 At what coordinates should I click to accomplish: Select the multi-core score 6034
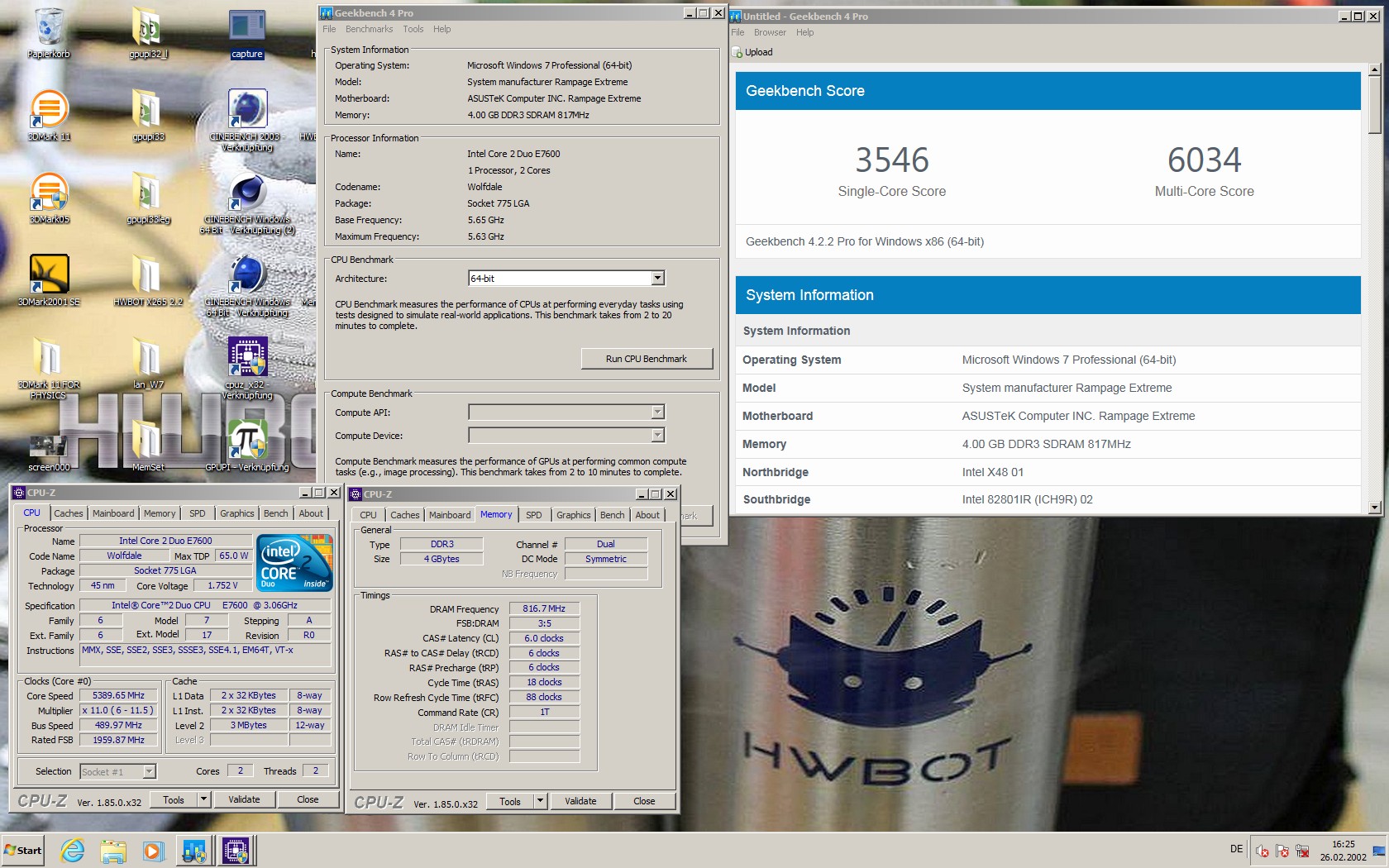[x=1204, y=160]
